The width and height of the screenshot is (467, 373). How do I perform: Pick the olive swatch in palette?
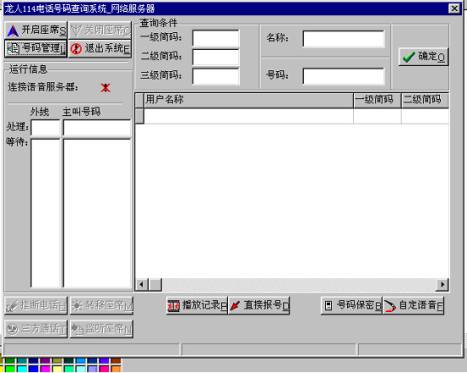coord(57,360)
